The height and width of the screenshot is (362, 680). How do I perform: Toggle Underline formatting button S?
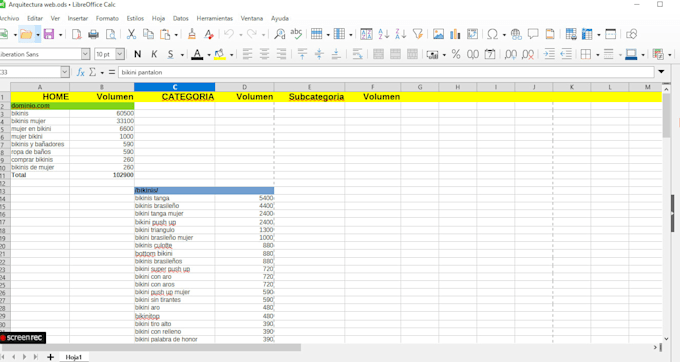coord(170,54)
